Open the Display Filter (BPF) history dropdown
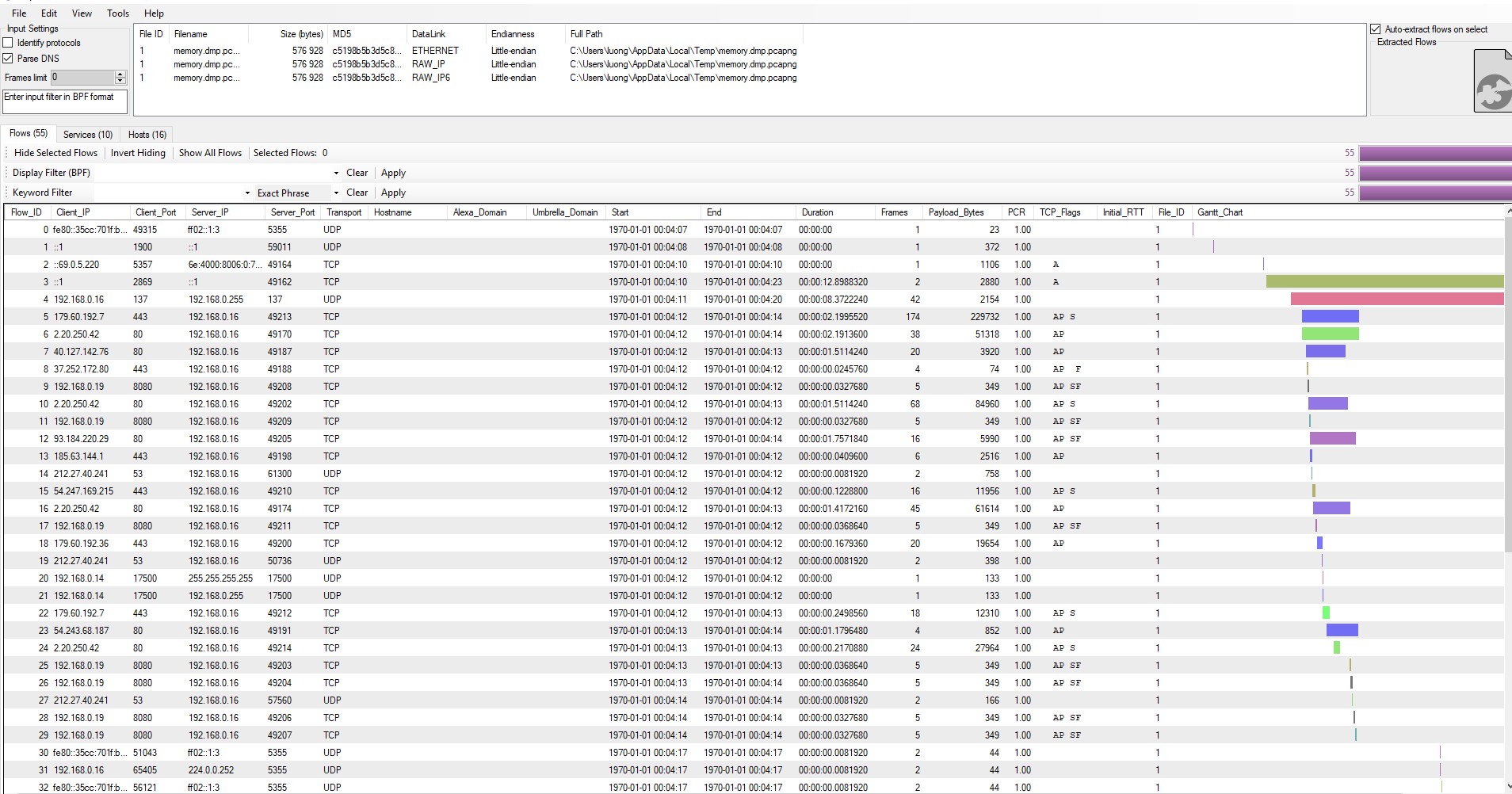1512x794 pixels. tap(336, 173)
